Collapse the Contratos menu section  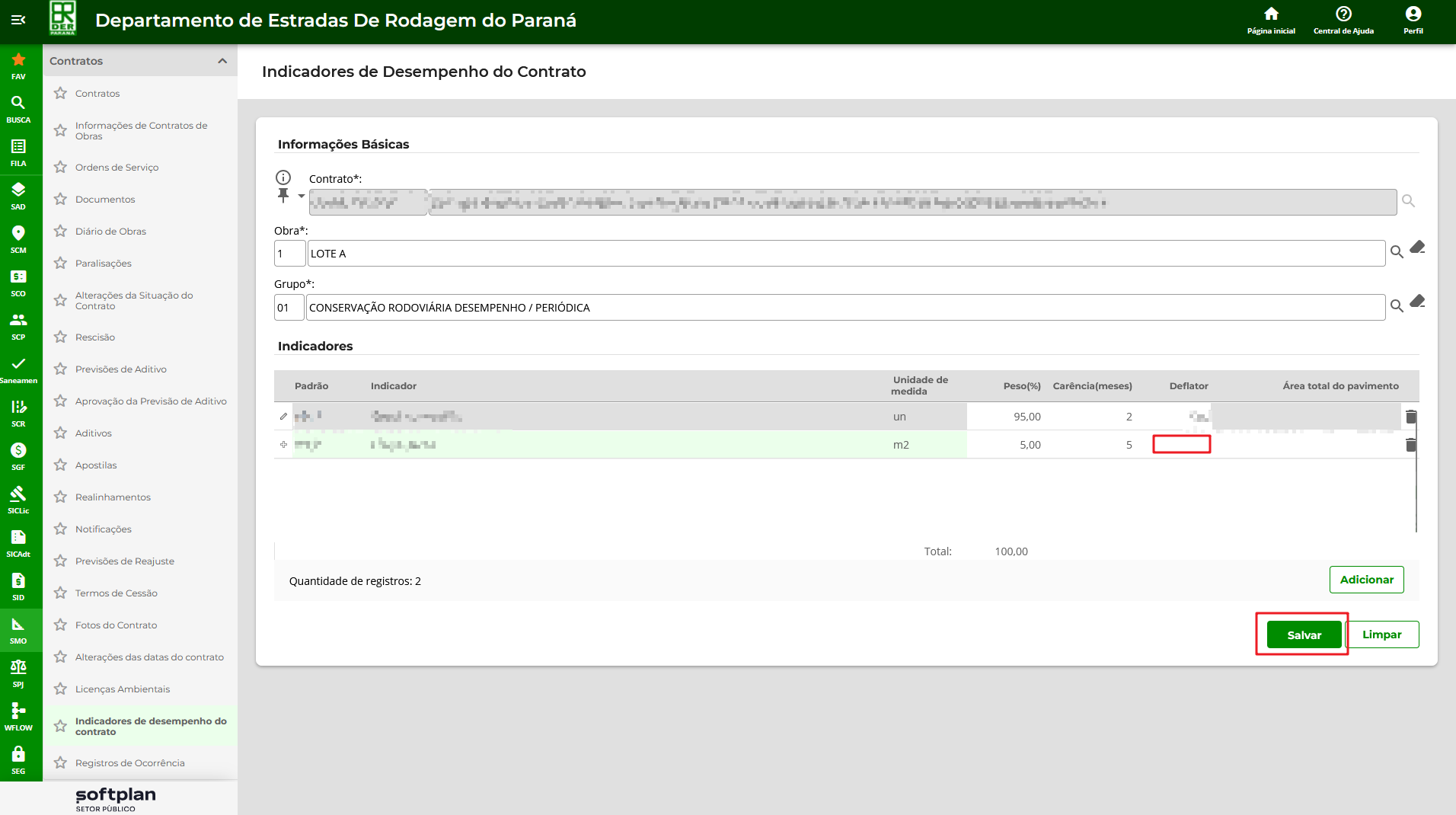[x=222, y=61]
